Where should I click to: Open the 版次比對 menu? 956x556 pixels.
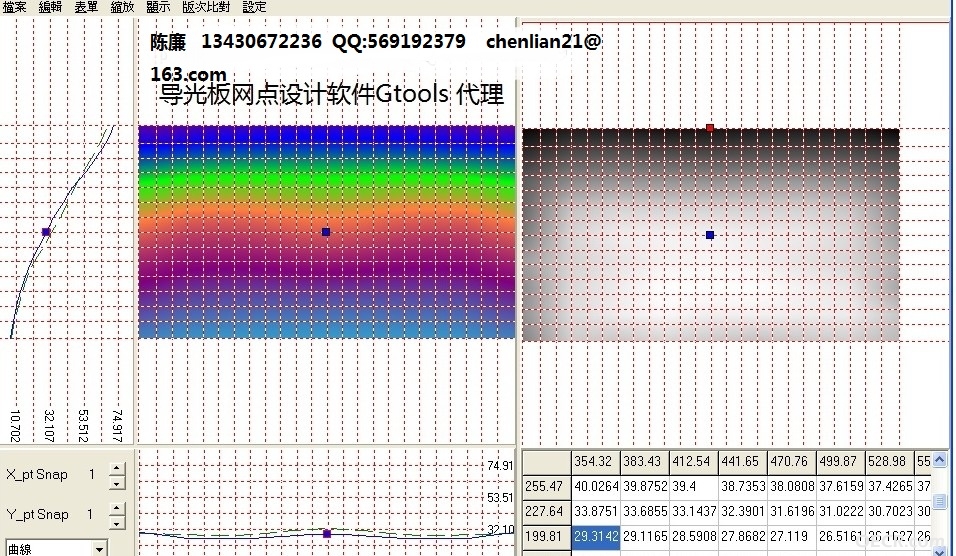point(206,7)
